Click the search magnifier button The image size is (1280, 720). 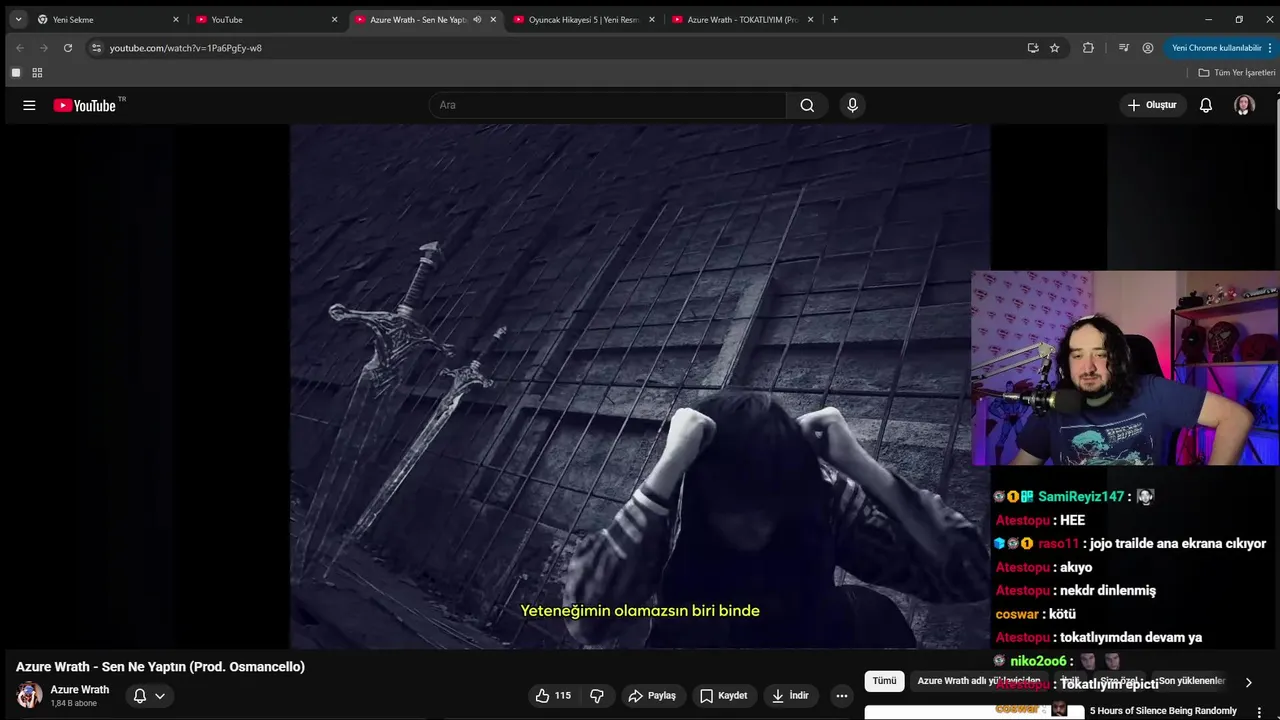[x=807, y=105]
